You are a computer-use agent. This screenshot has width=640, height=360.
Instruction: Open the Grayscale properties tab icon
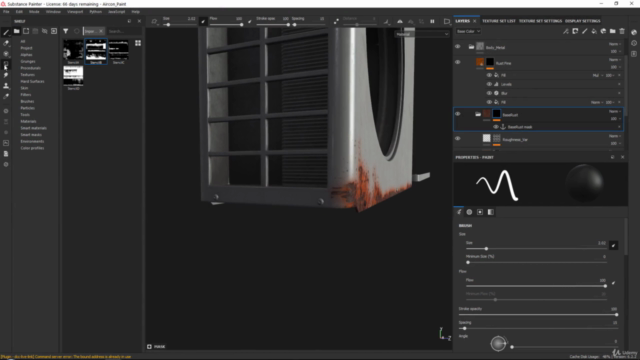click(x=491, y=212)
